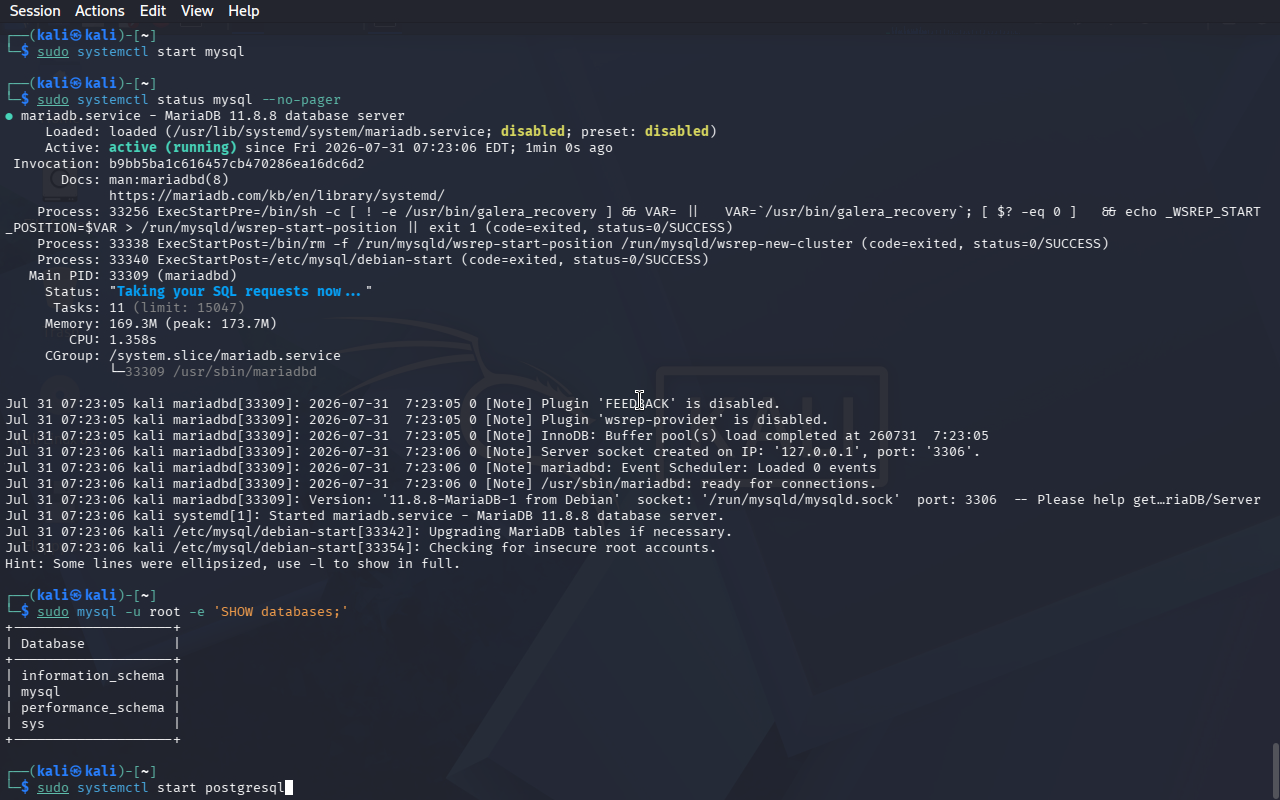This screenshot has width=1280, height=800.
Task: Click the Invocation ID b9bb5ba1c616457cb470286ea16dc6d2
Action: [x=237, y=163]
